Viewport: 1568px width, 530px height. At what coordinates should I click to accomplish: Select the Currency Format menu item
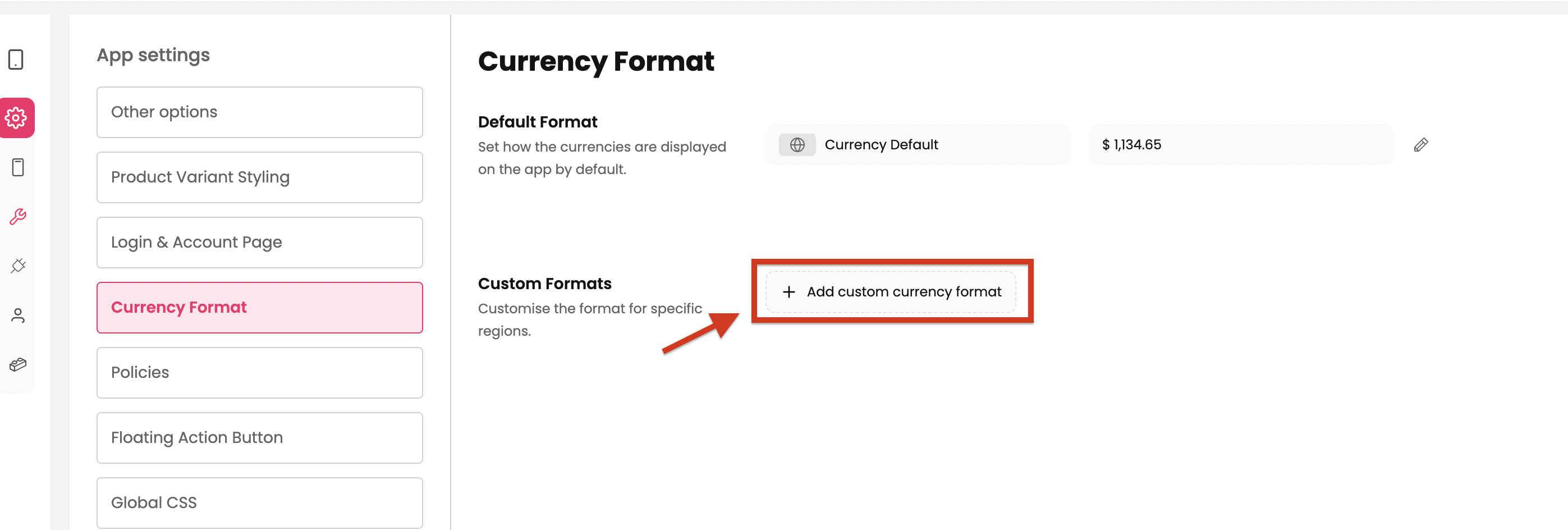point(259,308)
